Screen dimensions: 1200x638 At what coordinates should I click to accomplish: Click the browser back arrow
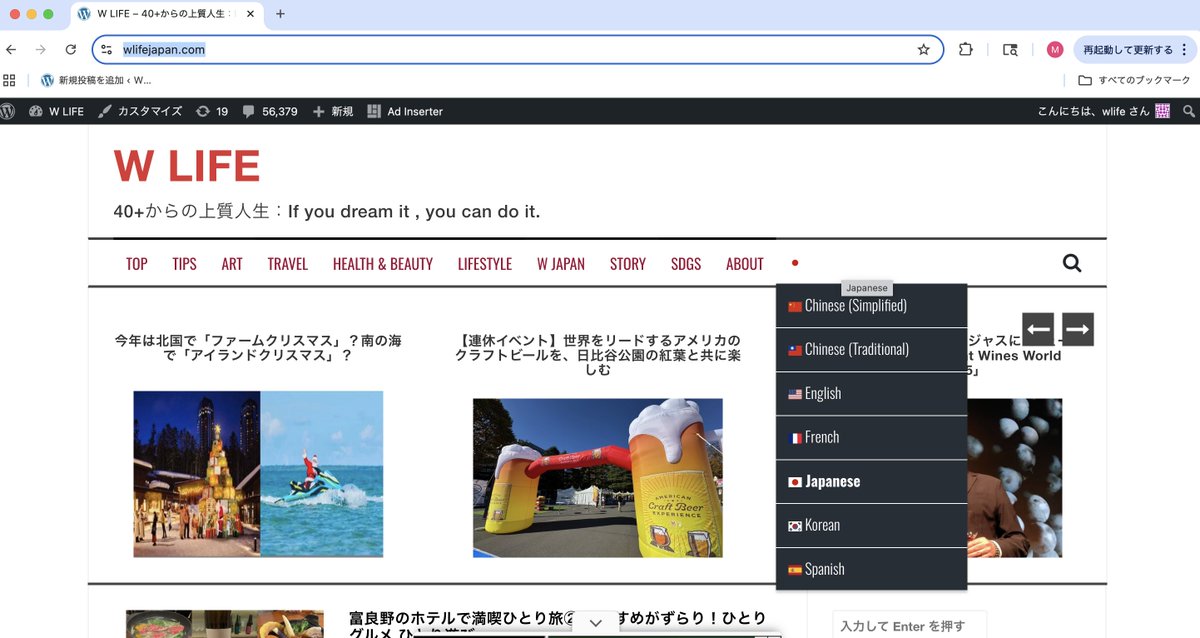(x=11, y=49)
